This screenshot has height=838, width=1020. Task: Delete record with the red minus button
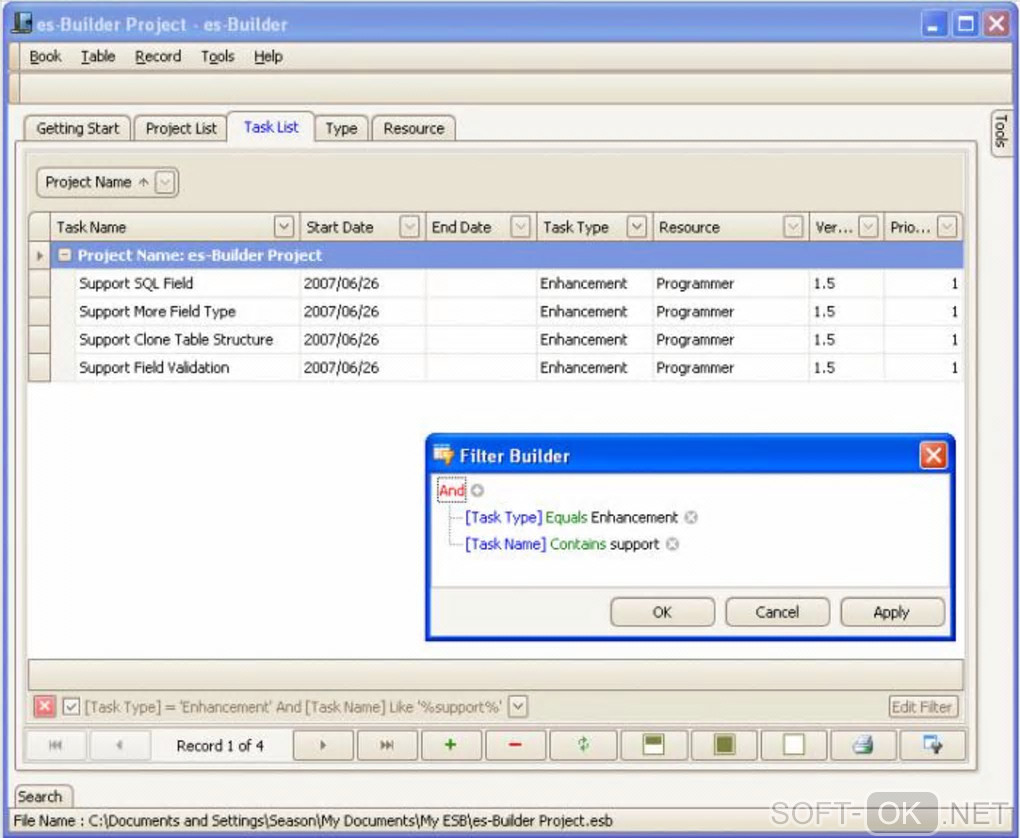[515, 745]
